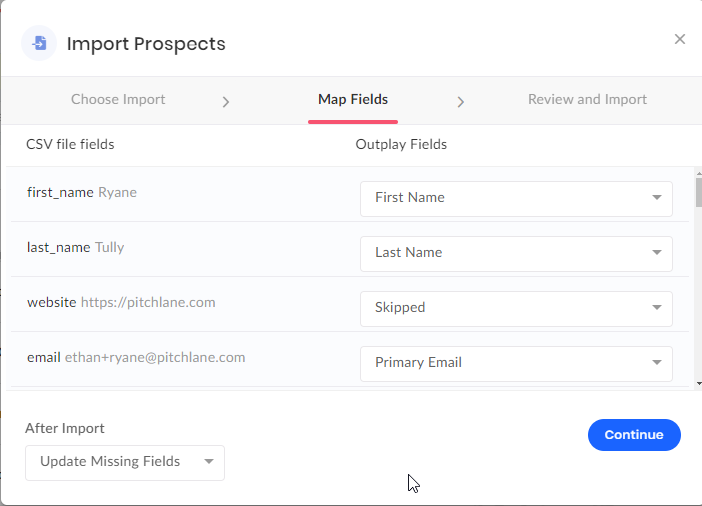Click chevron arrow after Map Fields
702x506 pixels.
(x=460, y=102)
